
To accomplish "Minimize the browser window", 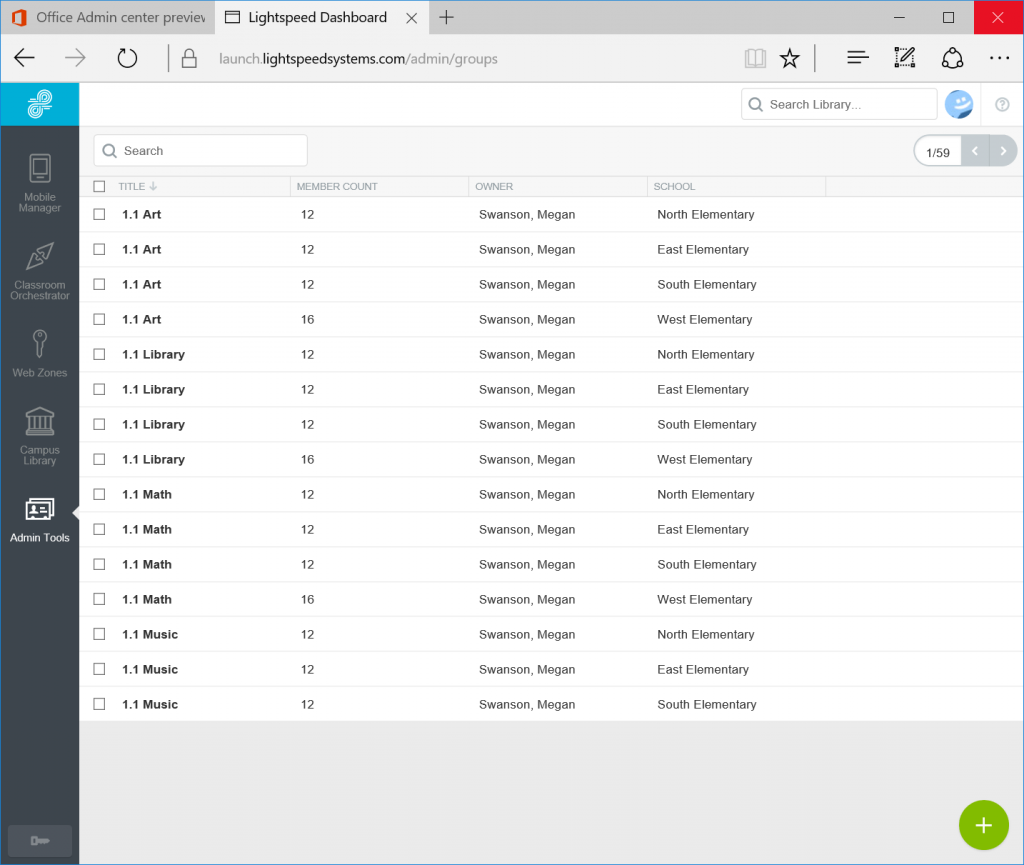I will point(899,18).
